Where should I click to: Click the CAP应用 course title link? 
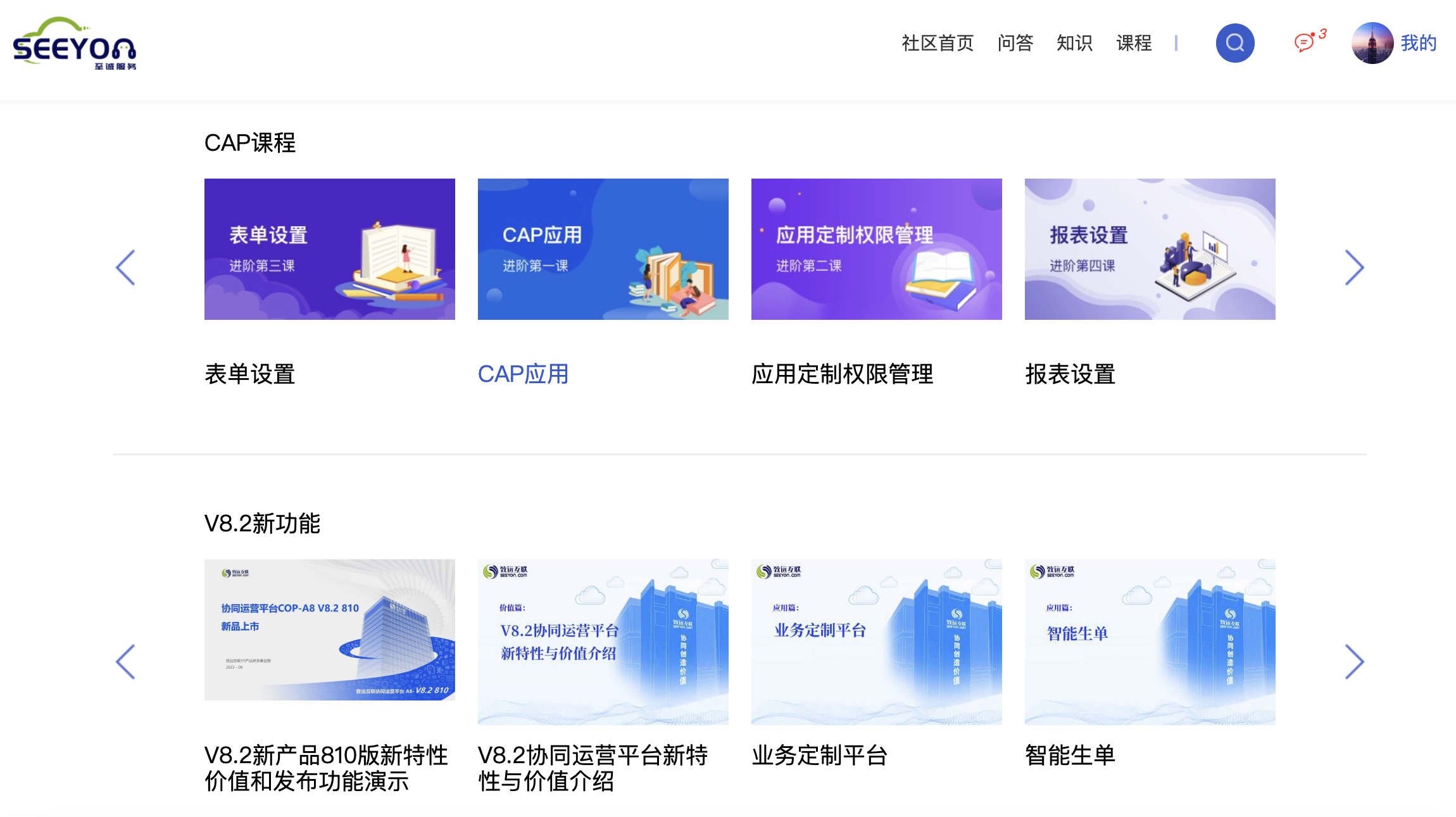click(x=523, y=374)
